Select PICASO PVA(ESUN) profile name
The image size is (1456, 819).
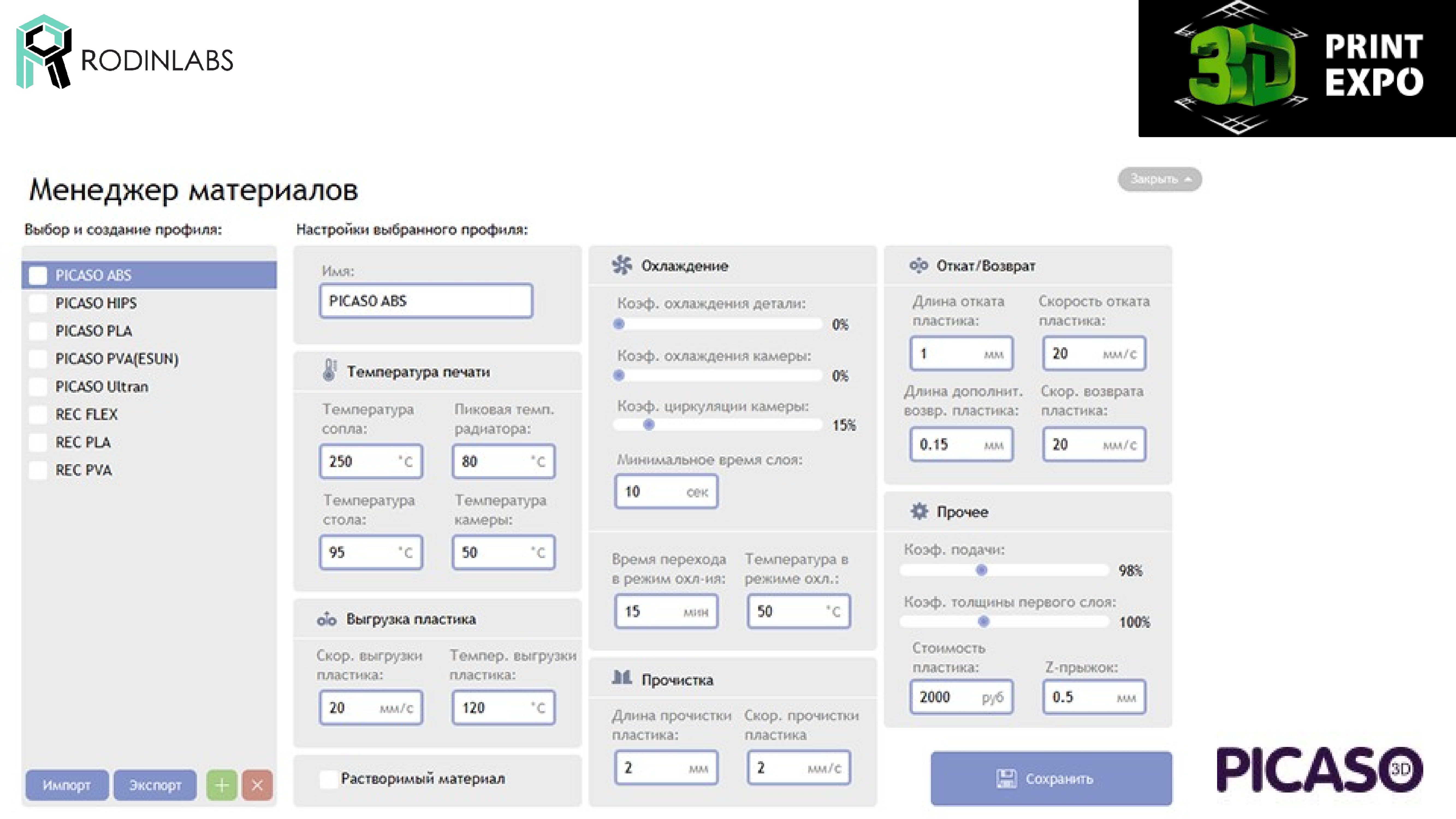click(117, 358)
